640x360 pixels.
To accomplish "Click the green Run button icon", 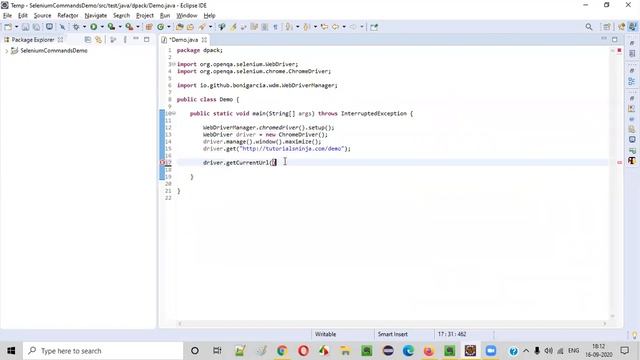I will (93, 27).
